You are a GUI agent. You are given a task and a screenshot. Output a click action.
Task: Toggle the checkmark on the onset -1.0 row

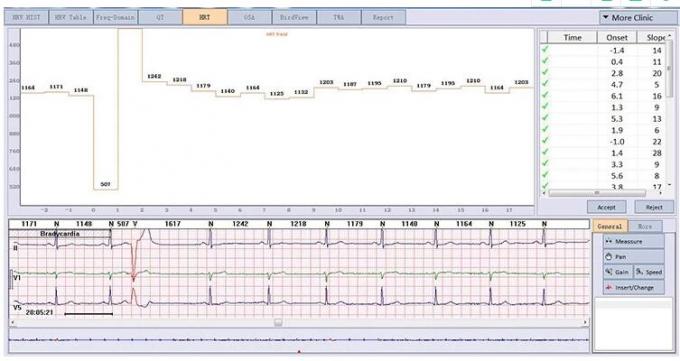coord(545,141)
